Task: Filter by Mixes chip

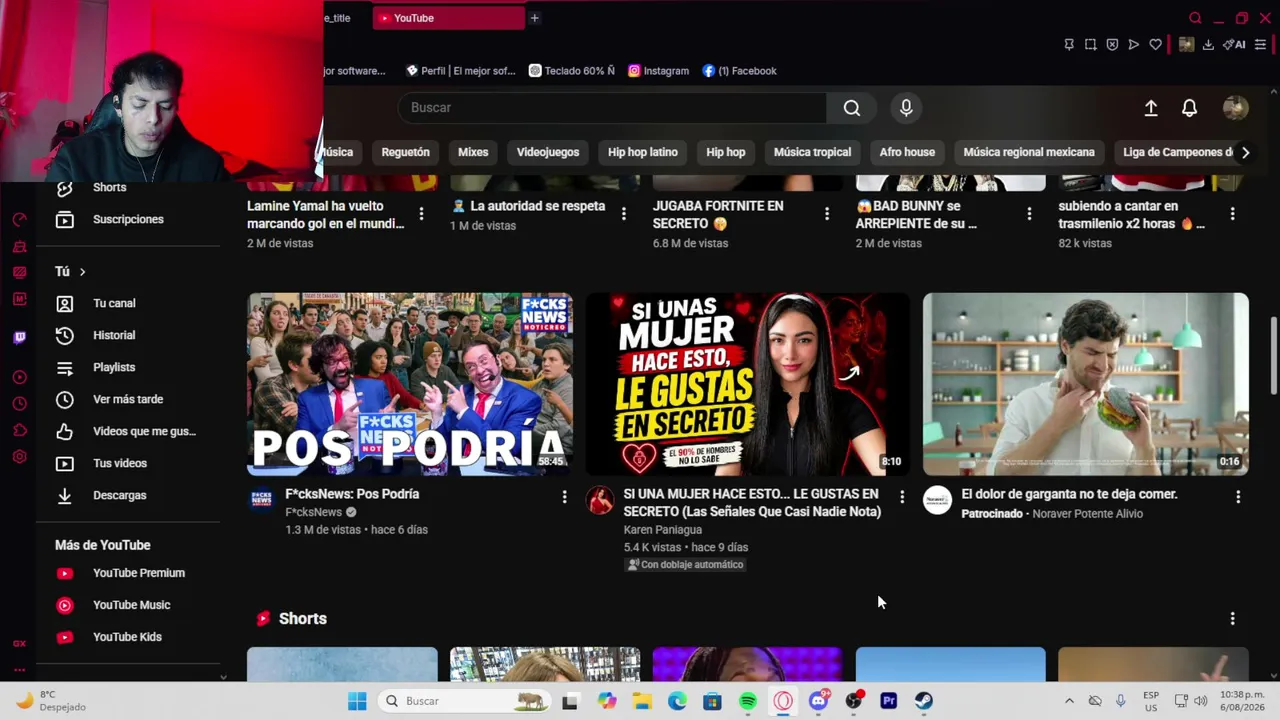Action: coord(473,152)
